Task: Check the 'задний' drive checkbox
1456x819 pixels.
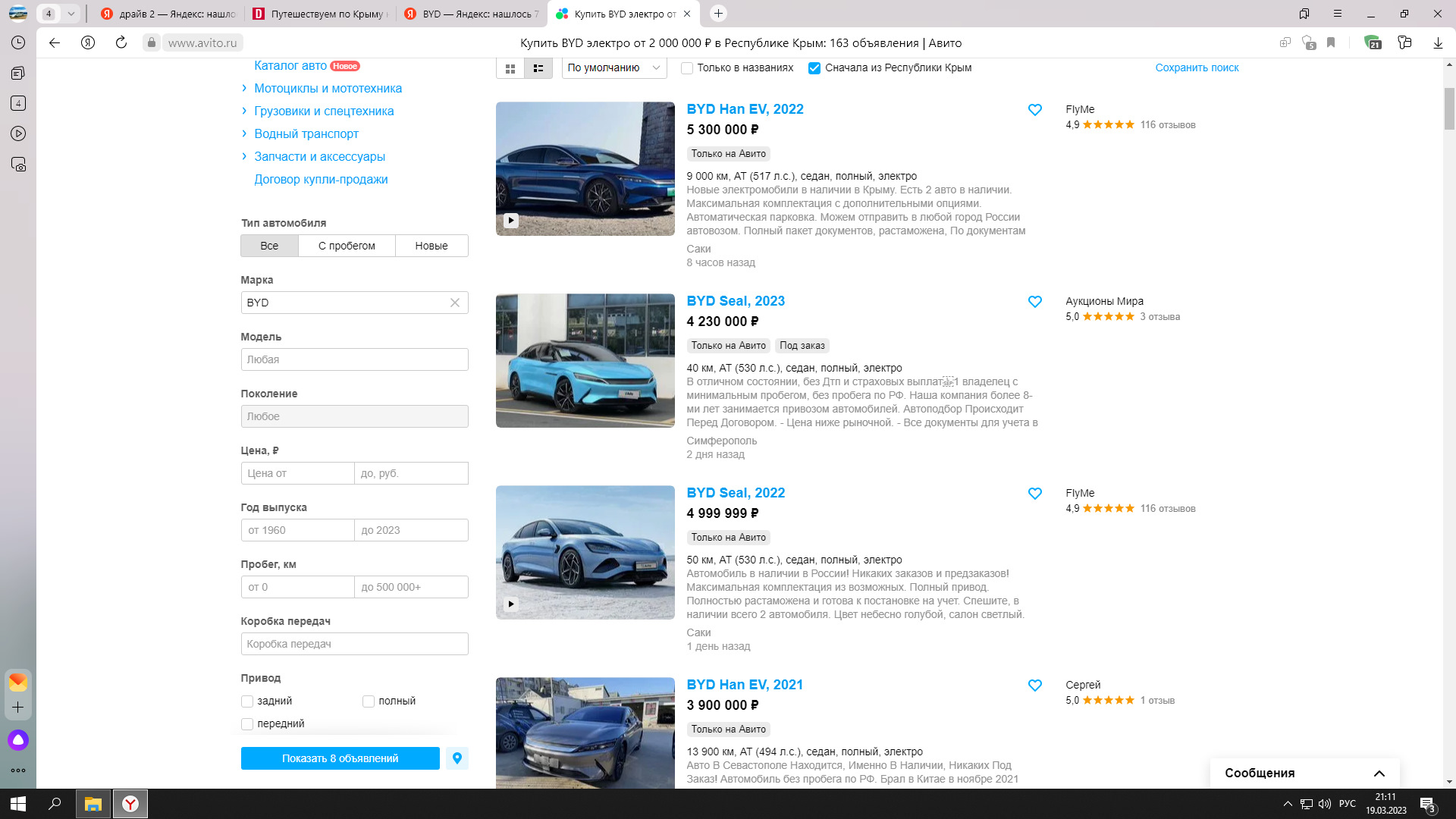Action: pos(247,701)
